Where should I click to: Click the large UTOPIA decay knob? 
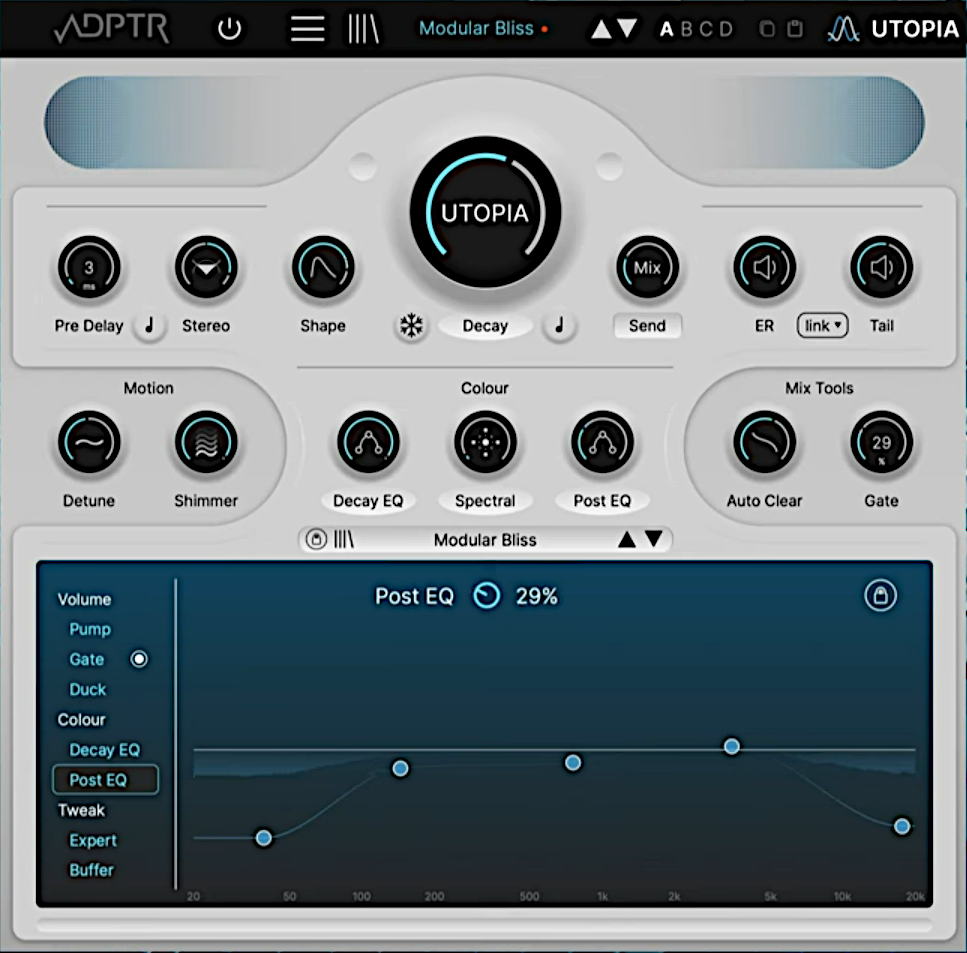485,212
